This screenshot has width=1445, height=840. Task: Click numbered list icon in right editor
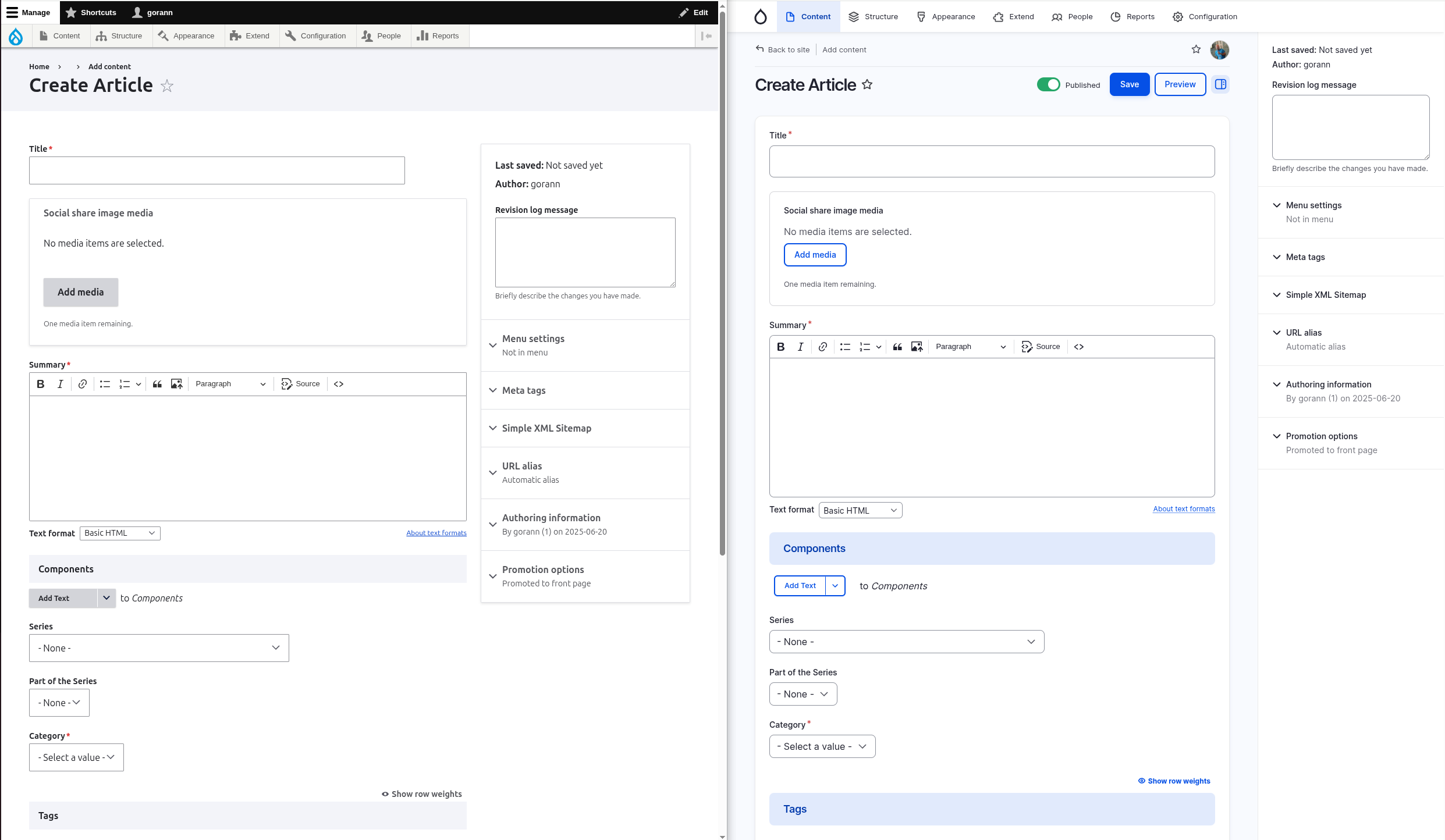pos(865,347)
